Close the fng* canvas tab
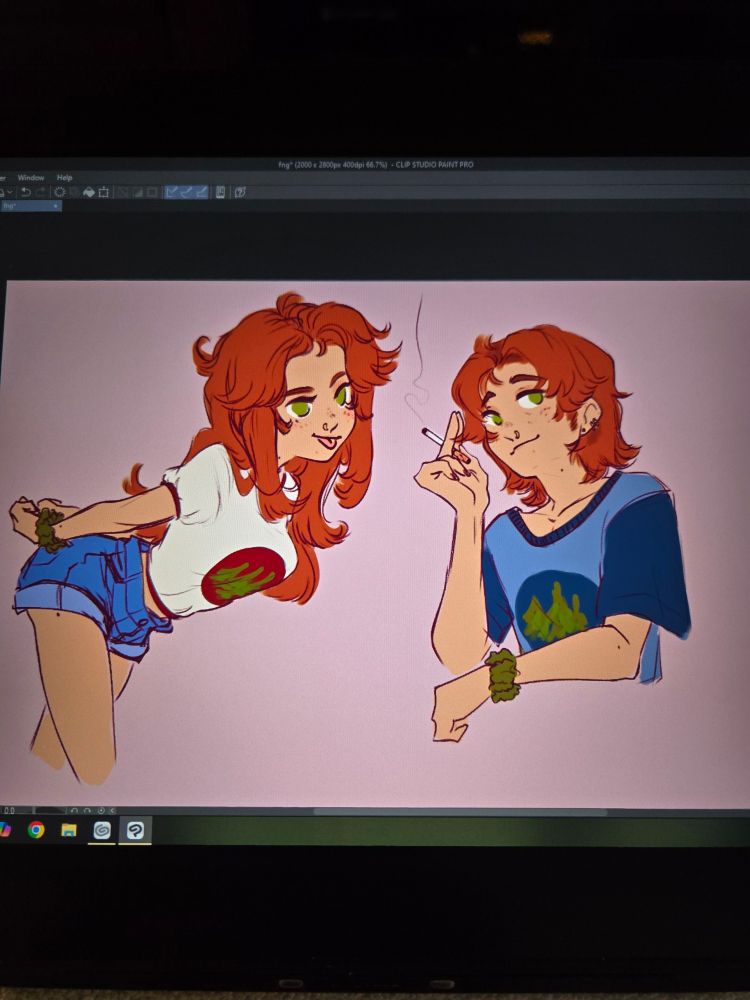This screenshot has height=1000, width=750. coord(55,206)
